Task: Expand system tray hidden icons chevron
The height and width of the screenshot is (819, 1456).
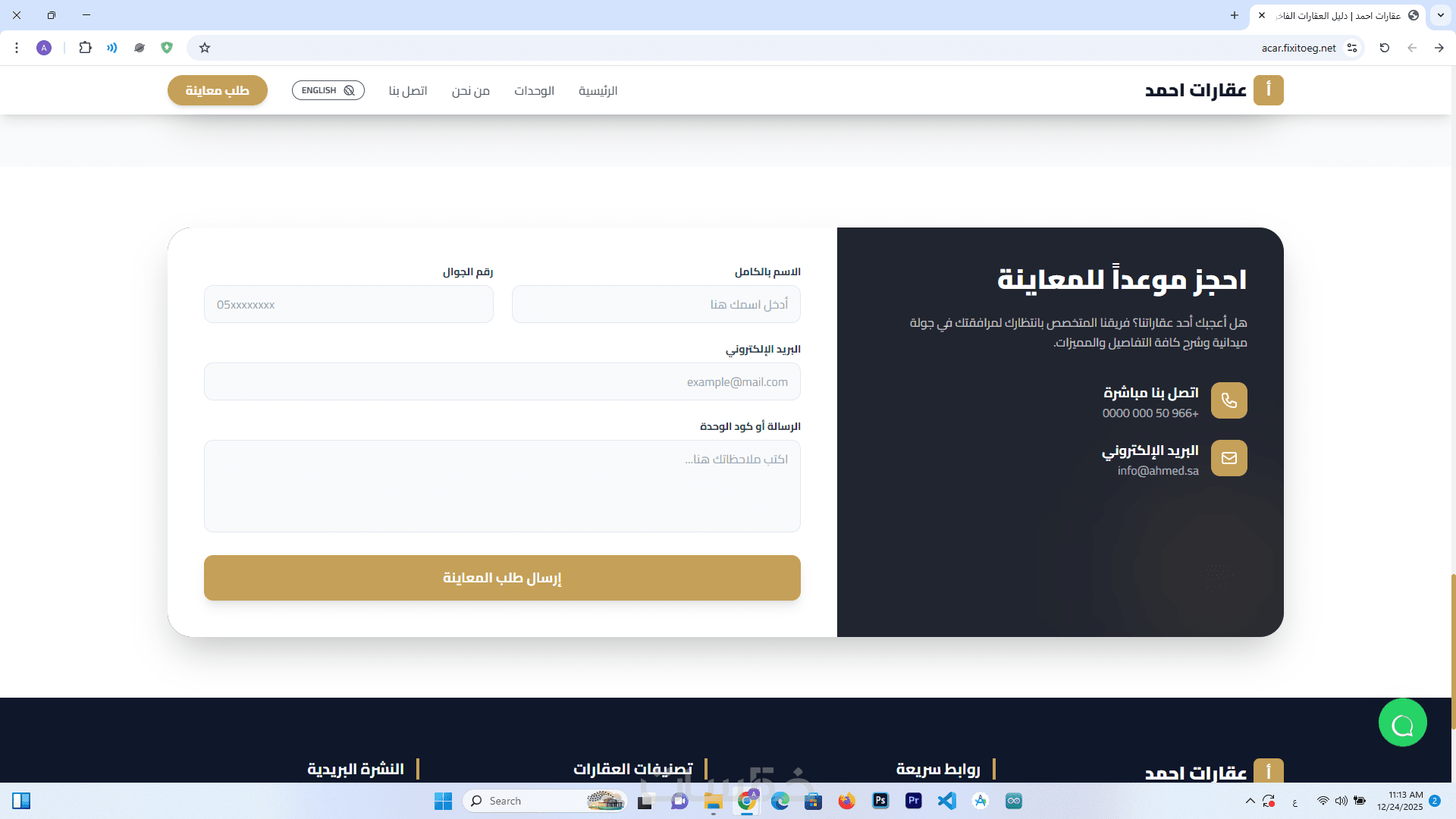Action: click(x=1250, y=801)
